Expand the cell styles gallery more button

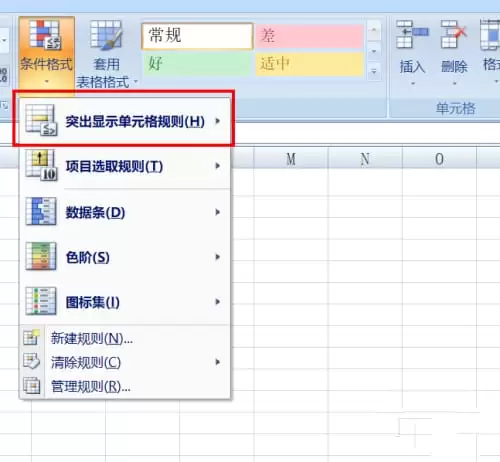point(374,72)
